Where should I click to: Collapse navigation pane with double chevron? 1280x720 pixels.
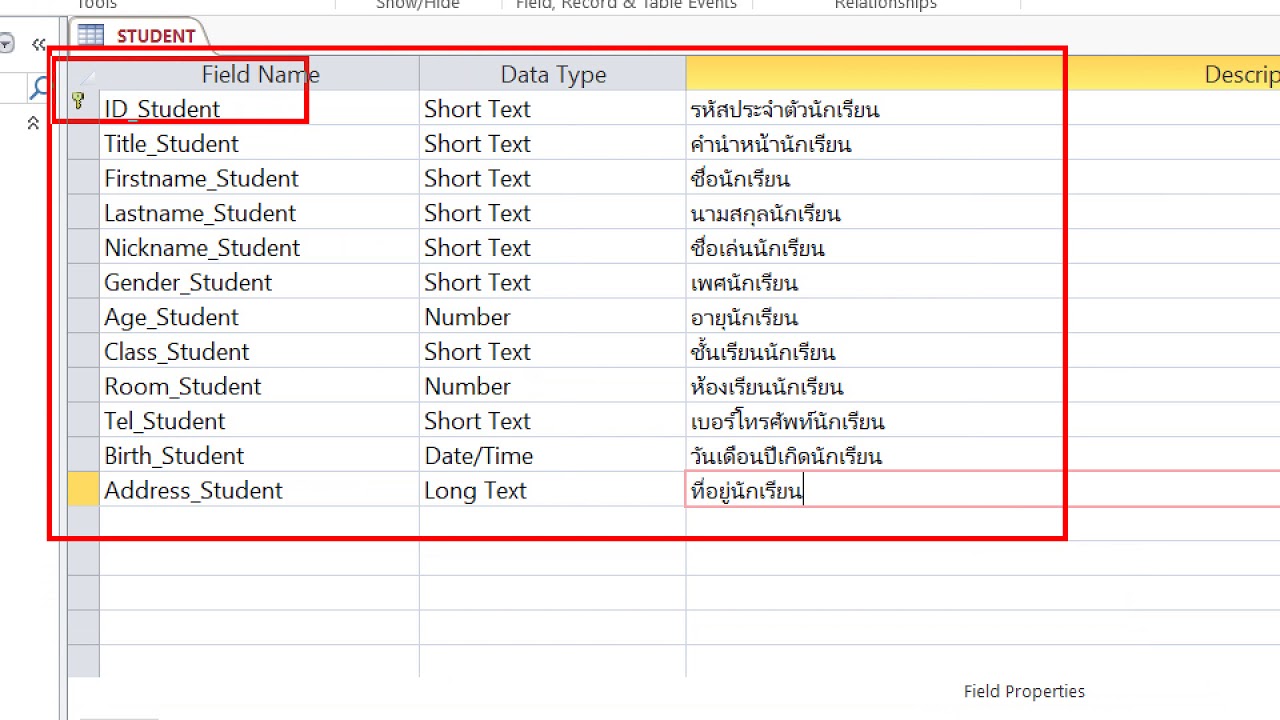pos(38,44)
